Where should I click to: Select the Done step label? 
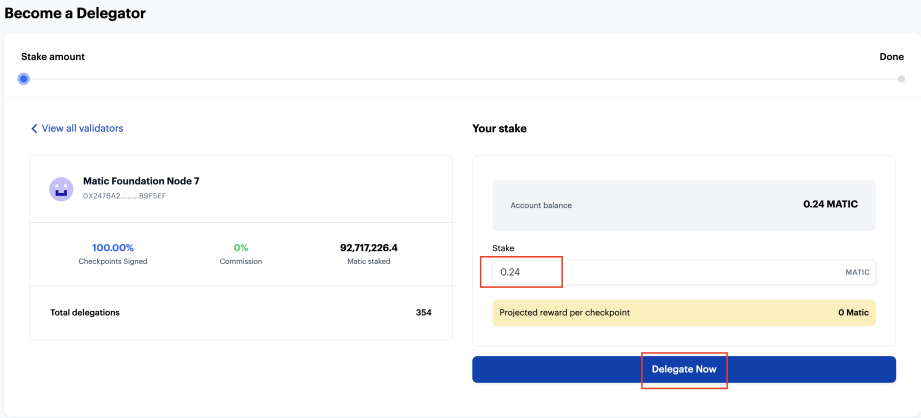892,57
